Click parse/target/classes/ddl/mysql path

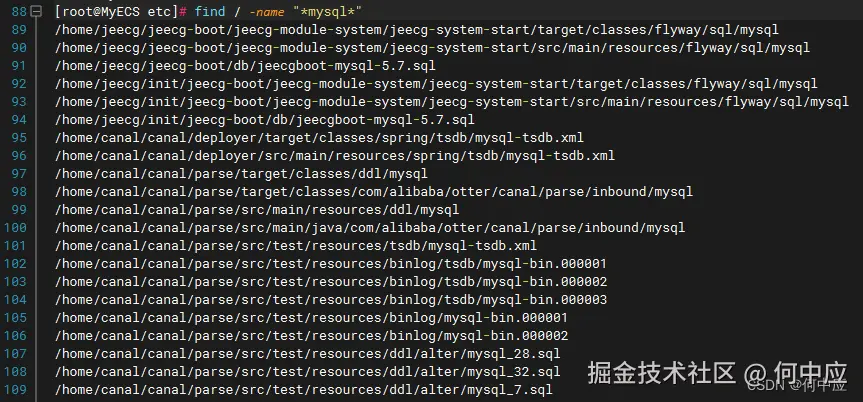tap(241, 173)
